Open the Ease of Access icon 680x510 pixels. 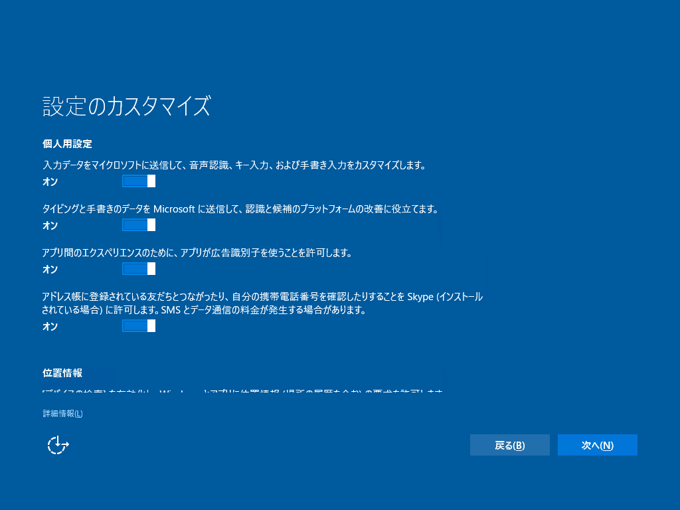[x=58, y=445]
